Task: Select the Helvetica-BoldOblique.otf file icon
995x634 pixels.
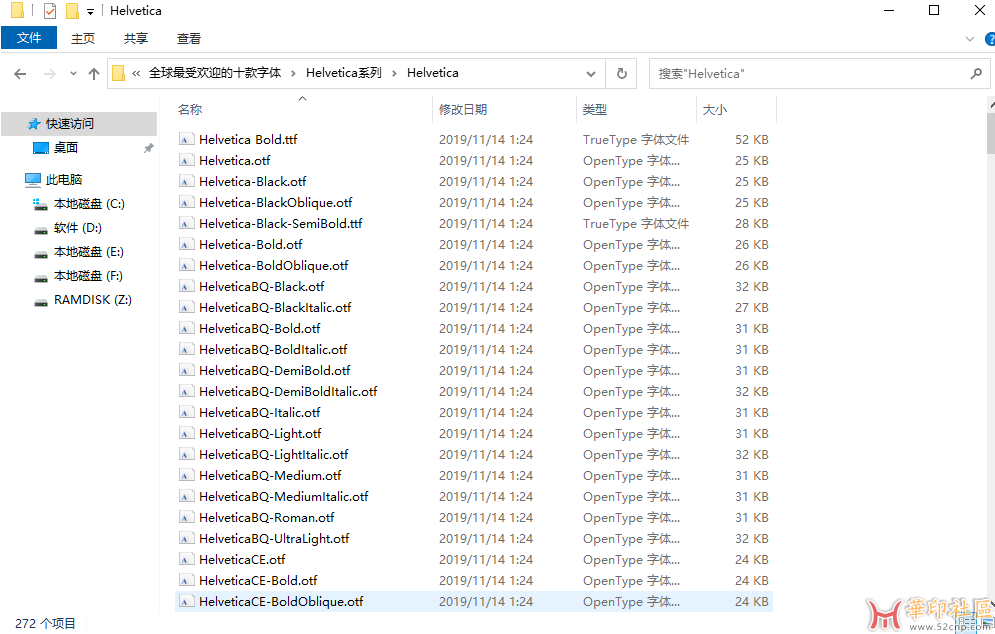Action: coord(186,265)
